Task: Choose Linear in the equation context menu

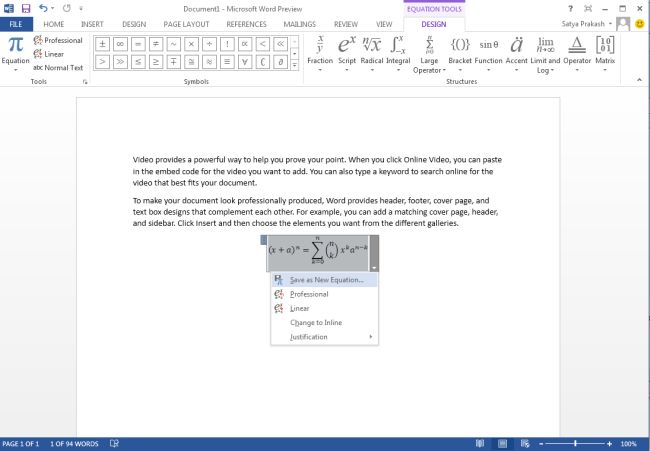Action: pyautogui.click(x=325, y=308)
